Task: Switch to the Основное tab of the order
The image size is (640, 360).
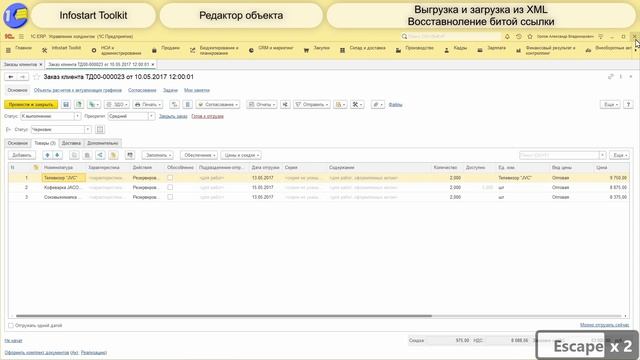Action: coord(18,143)
